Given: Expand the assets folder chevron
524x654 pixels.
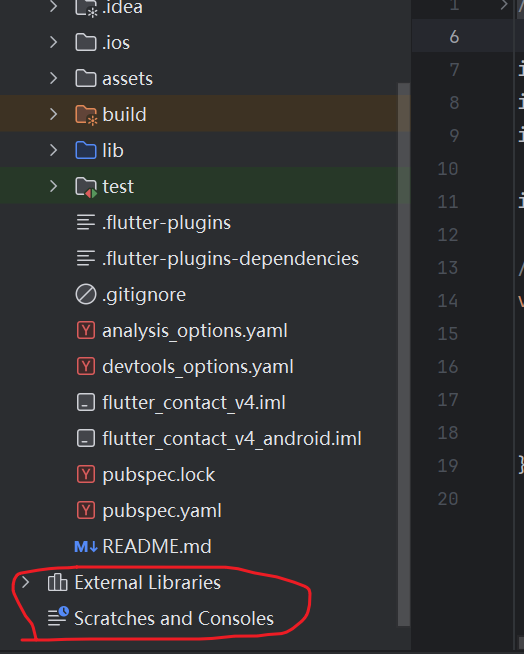Looking at the screenshot, I should pos(53,78).
